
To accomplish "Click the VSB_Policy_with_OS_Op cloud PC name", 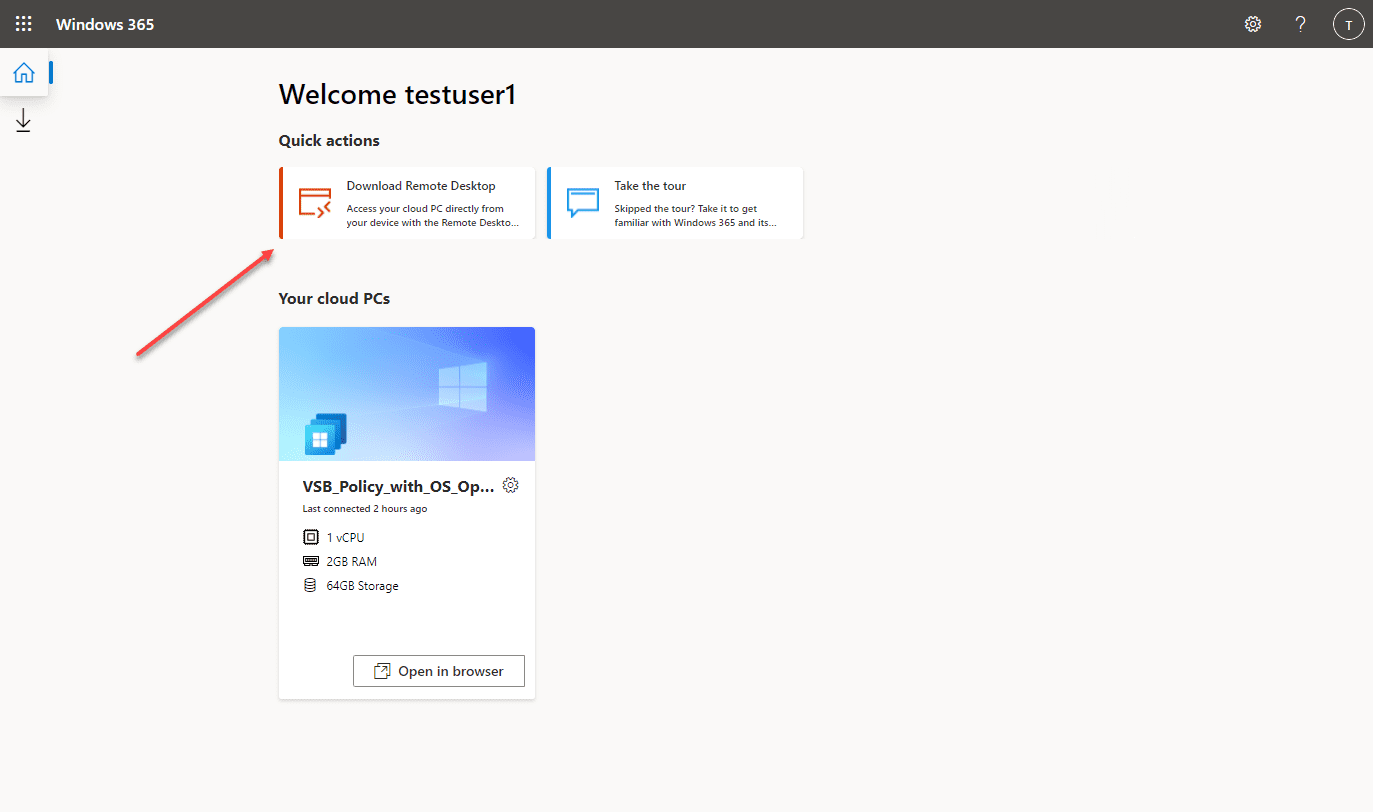I will (398, 487).
